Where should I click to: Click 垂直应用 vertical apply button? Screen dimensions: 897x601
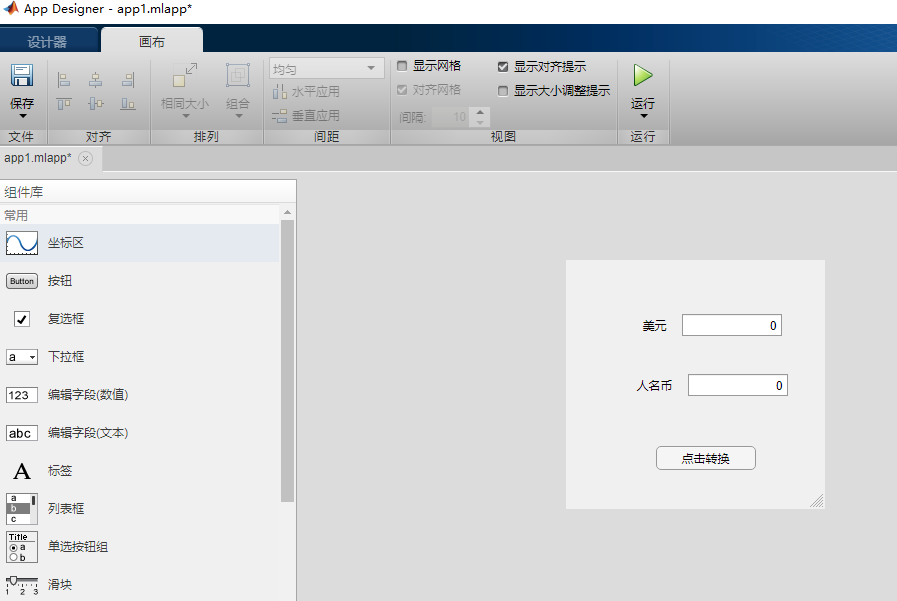click(x=306, y=116)
